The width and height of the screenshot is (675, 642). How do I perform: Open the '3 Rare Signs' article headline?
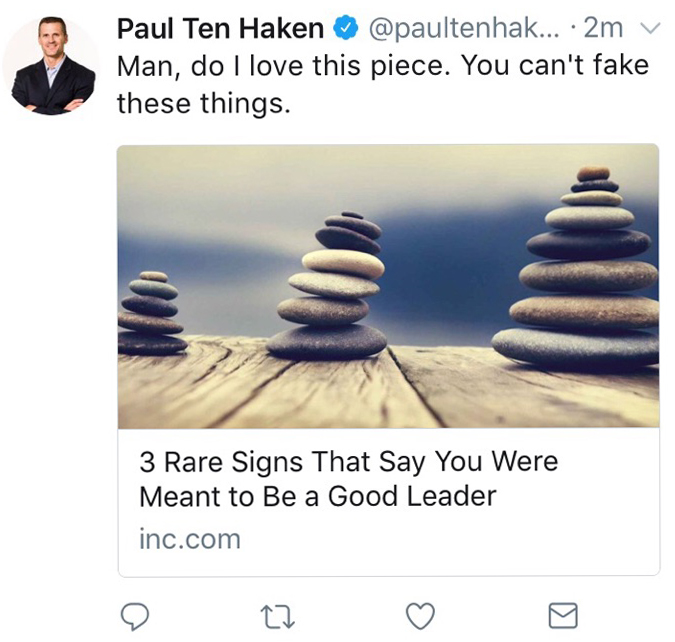pyautogui.click(x=349, y=479)
